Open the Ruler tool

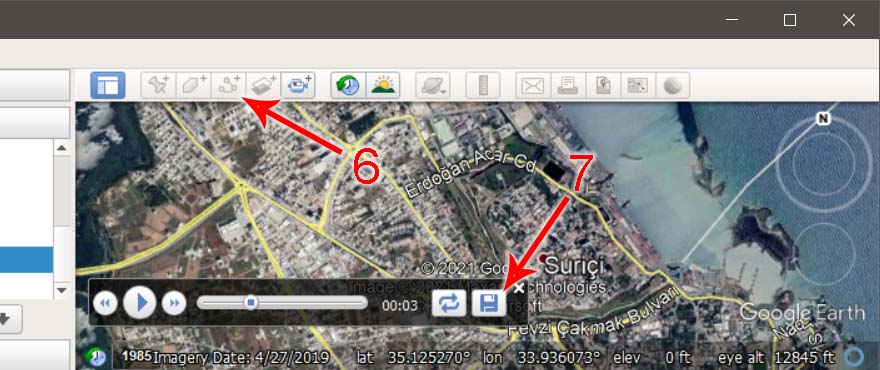(x=483, y=85)
